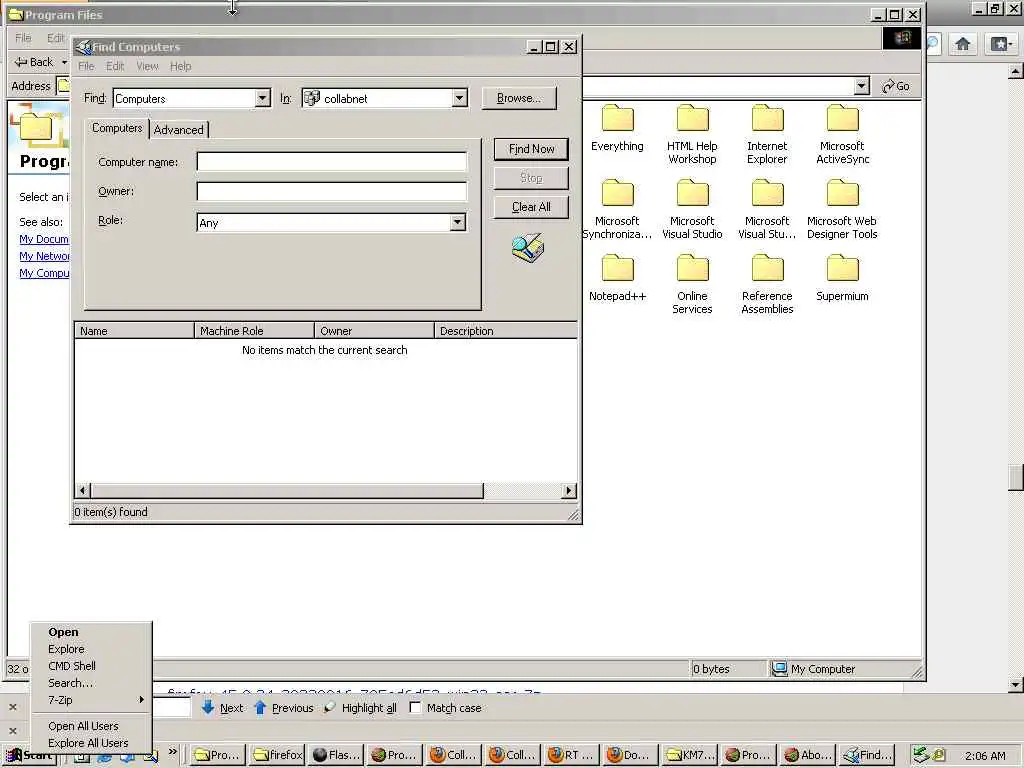The height and width of the screenshot is (768, 1024).
Task: Open the View menu in Find Computers
Action: point(147,67)
